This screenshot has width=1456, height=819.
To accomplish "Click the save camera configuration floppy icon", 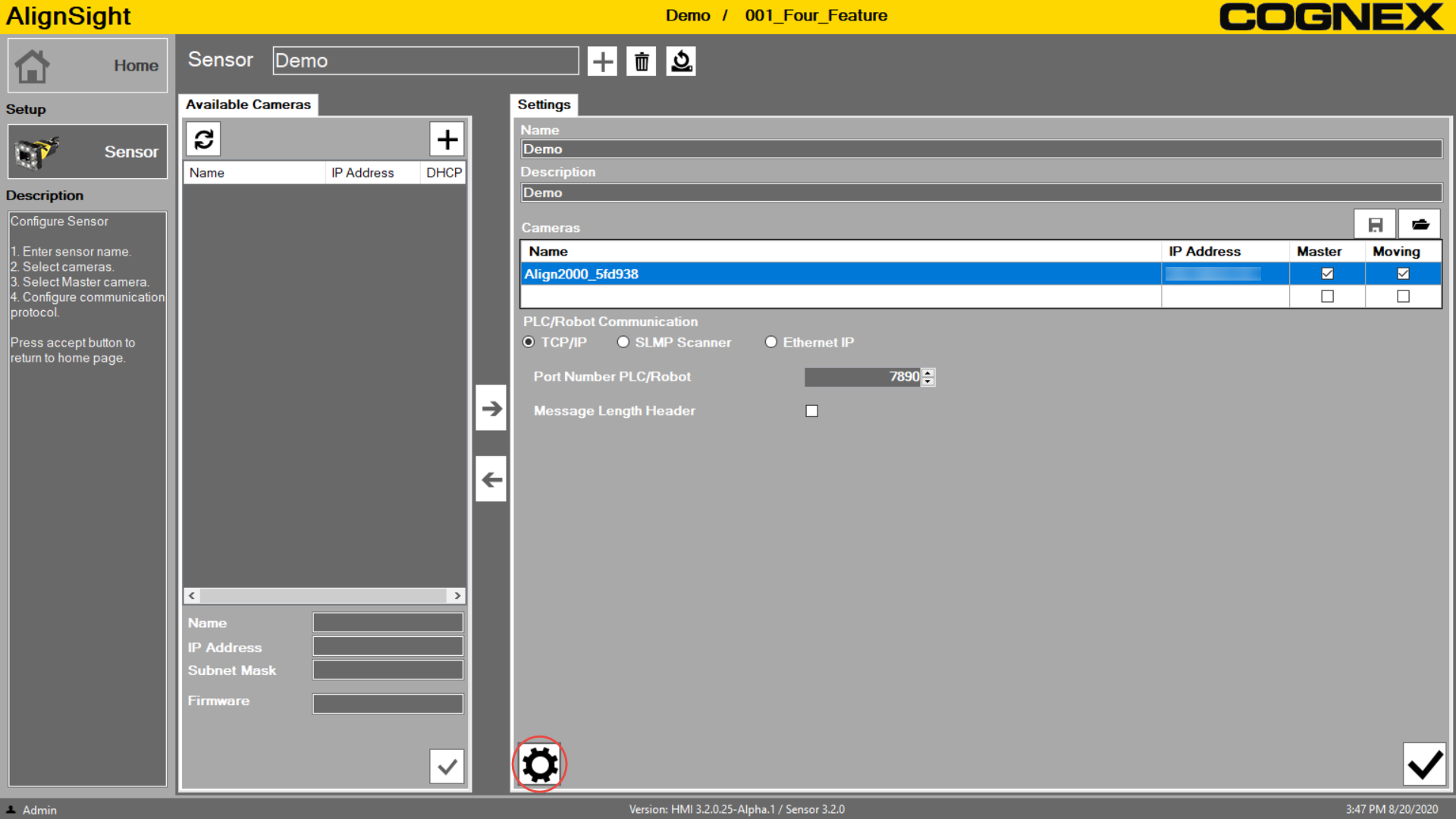I will point(1375,224).
